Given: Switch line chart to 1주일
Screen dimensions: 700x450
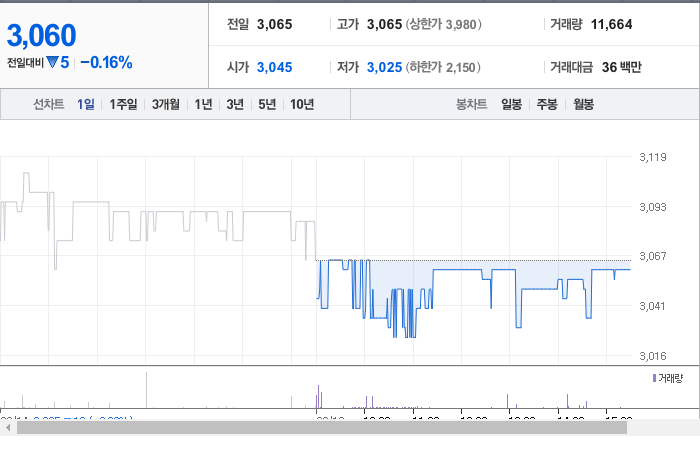Looking at the screenshot, I should click(123, 104).
